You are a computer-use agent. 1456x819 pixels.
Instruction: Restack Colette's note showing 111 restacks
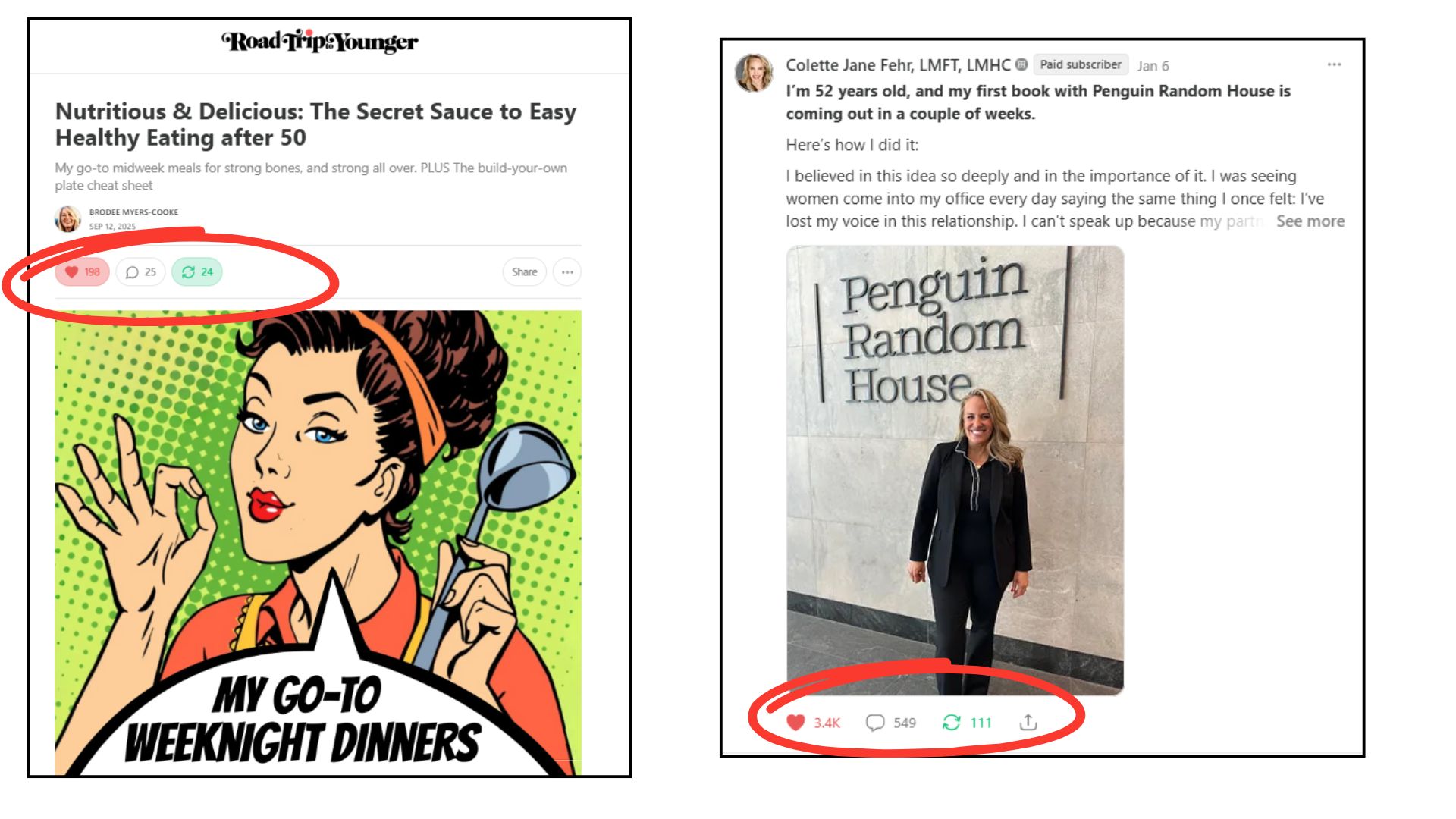coord(967,723)
